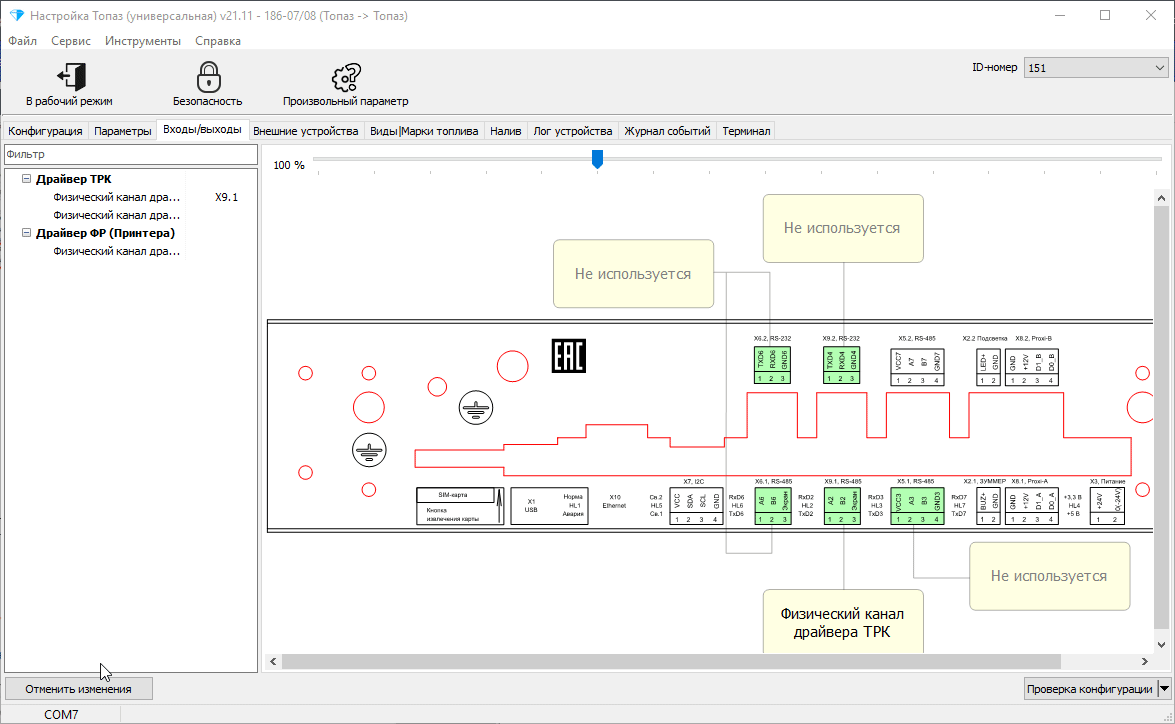Select X2.1 ЗУММЕР connector block

click(x=988, y=507)
